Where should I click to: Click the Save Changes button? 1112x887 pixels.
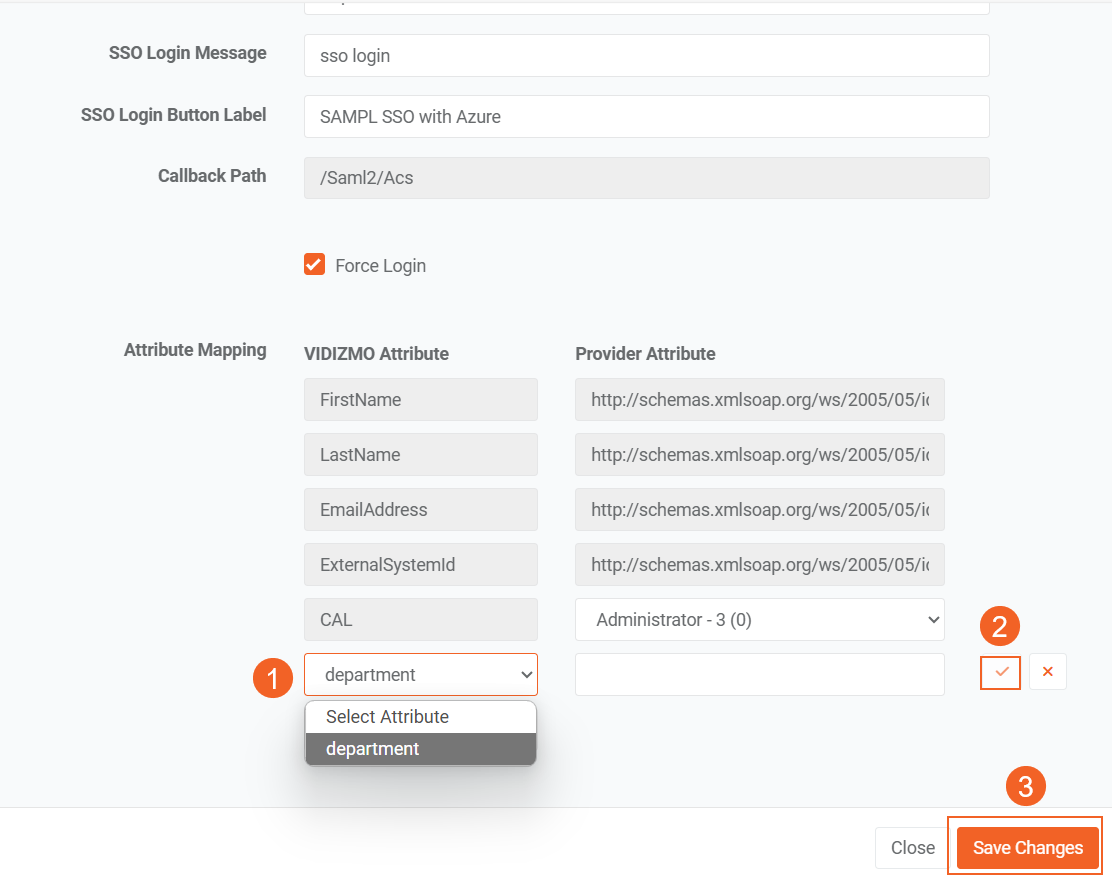(x=1027, y=848)
